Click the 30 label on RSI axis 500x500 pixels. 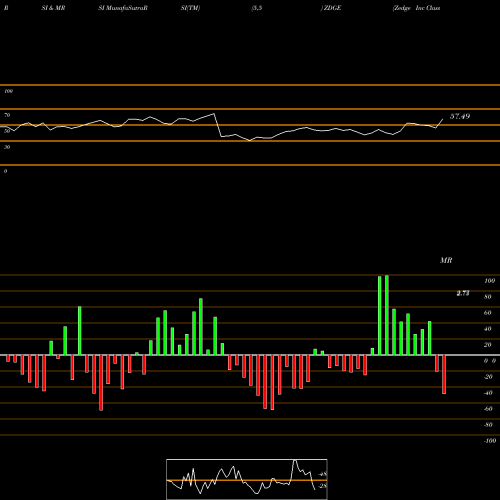click(7, 147)
